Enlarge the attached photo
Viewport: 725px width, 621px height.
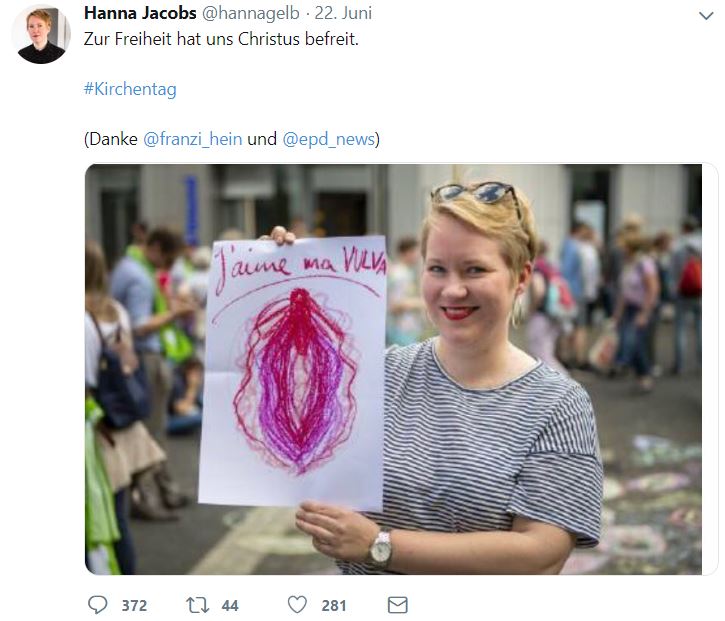(393, 369)
